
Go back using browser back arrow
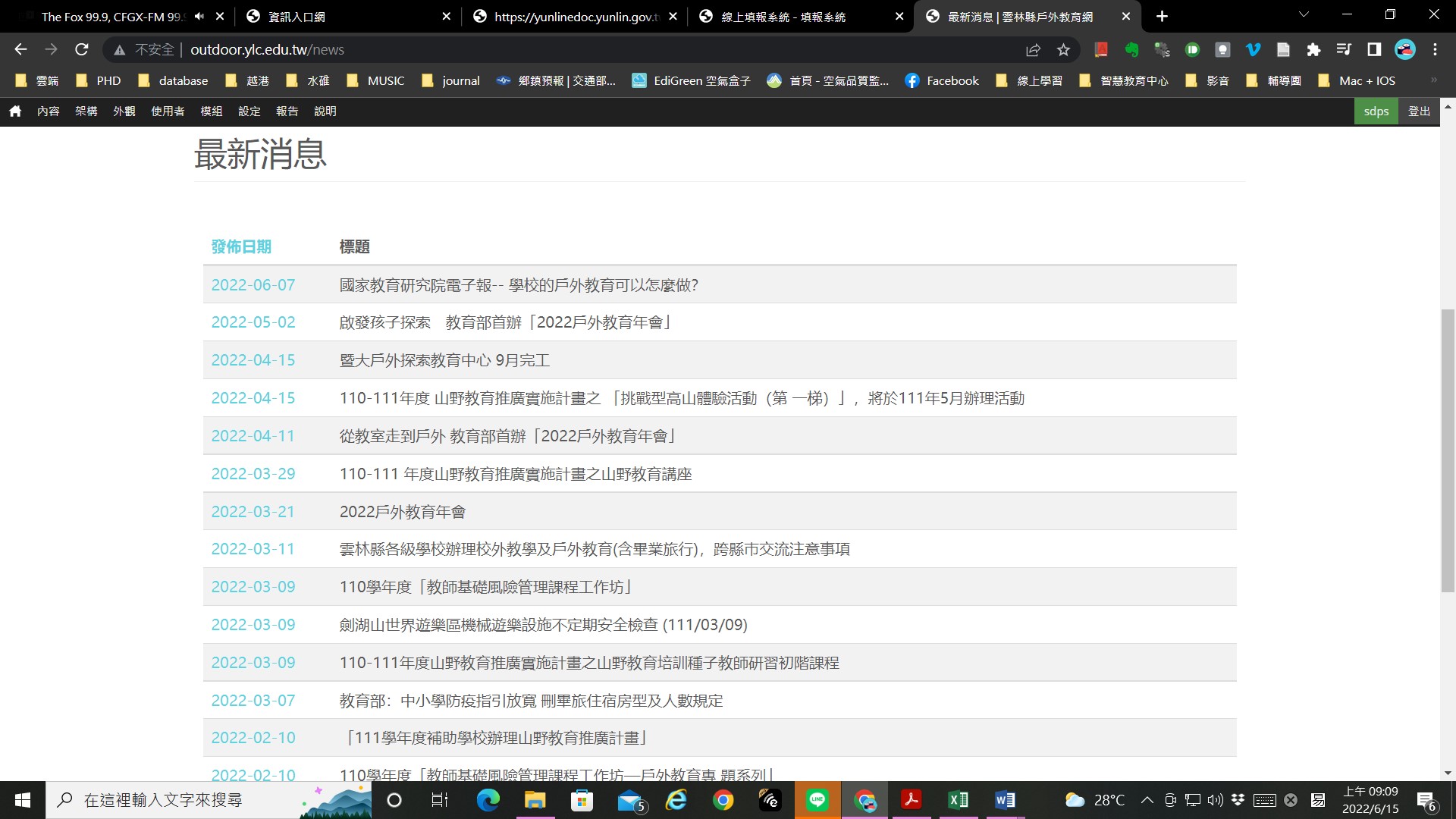click(x=20, y=49)
